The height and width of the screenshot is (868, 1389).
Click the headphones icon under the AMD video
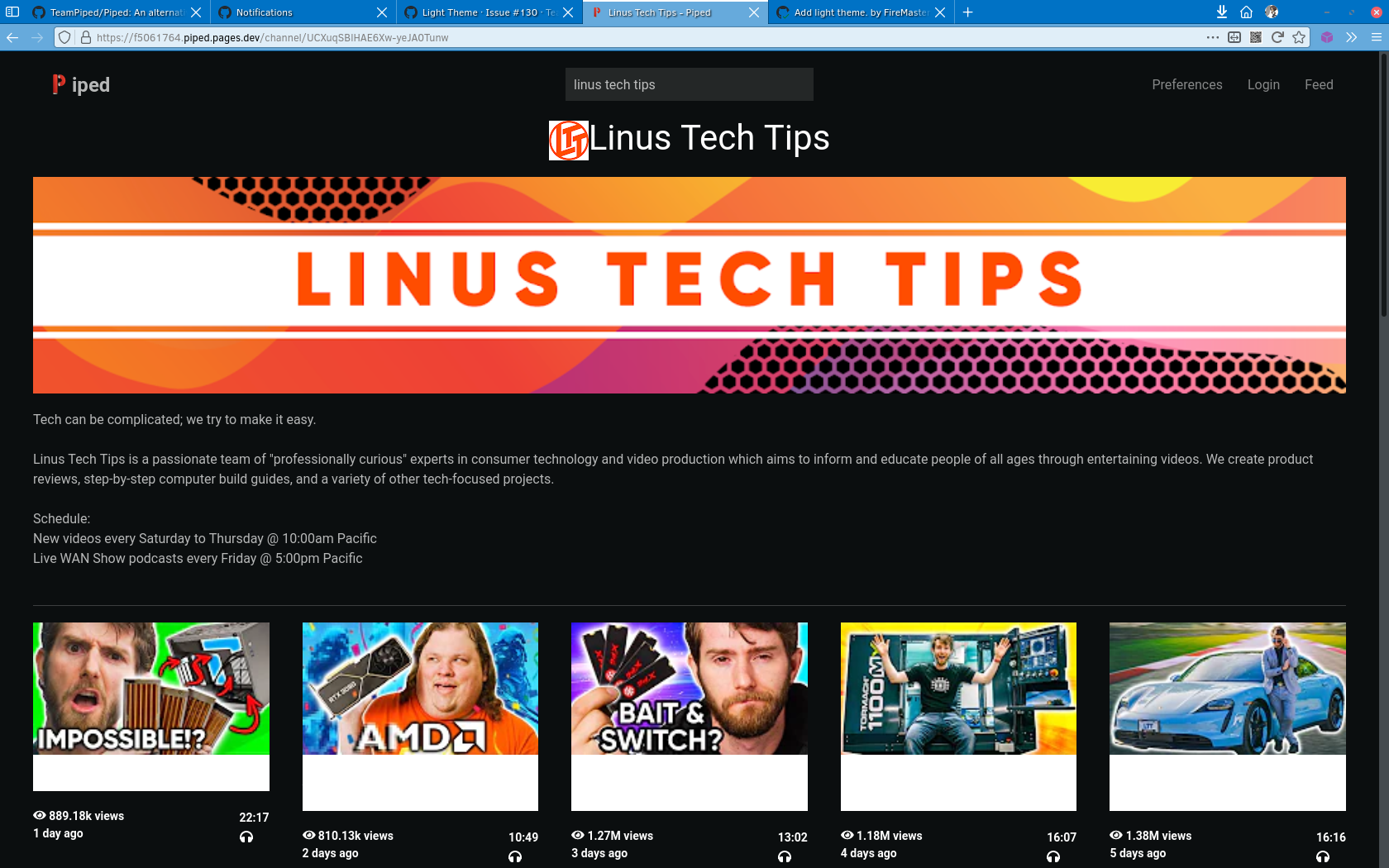click(515, 858)
